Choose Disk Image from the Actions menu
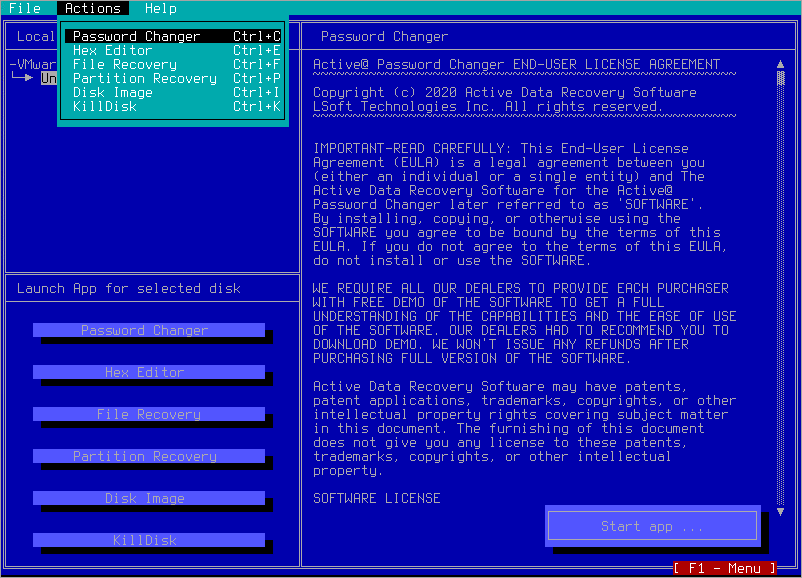Image resolution: width=802 pixels, height=578 pixels. pyautogui.click(x=173, y=93)
